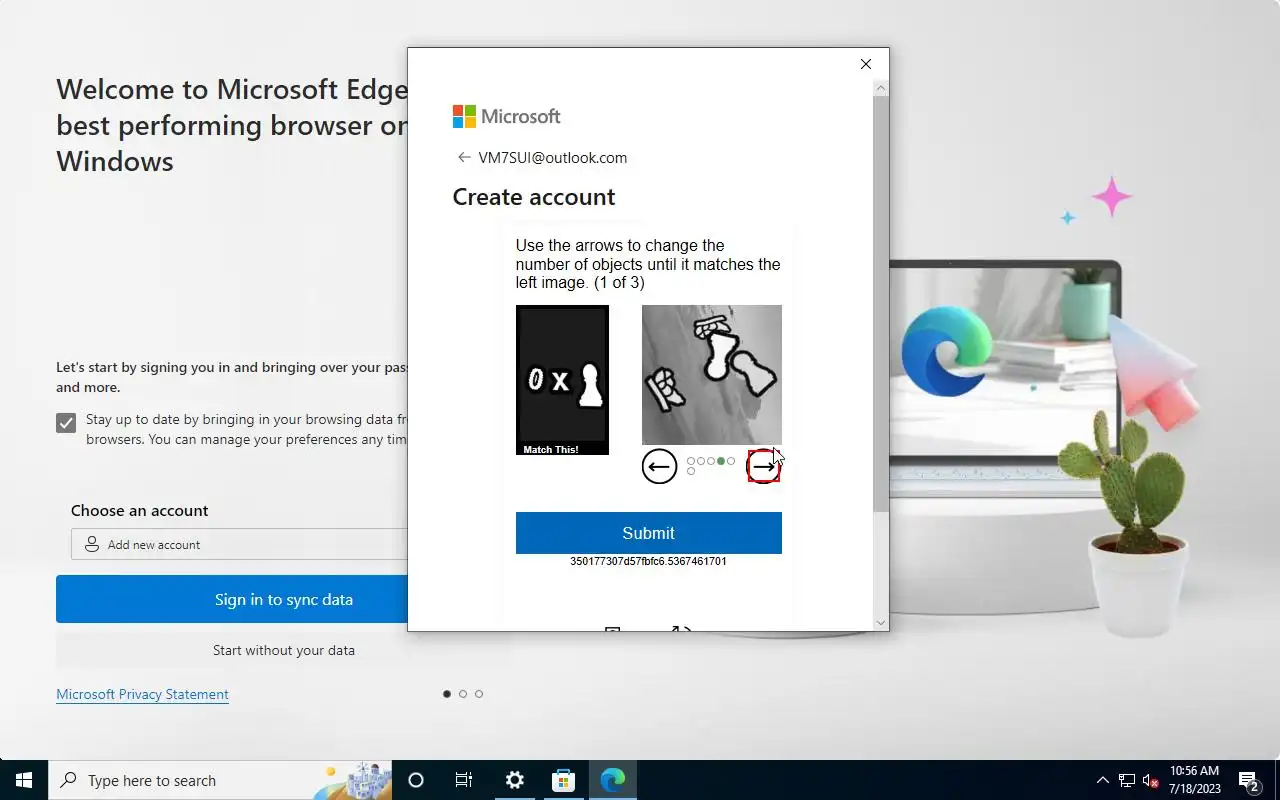Click the 'Create account' heading
This screenshot has width=1280, height=800.
point(534,197)
